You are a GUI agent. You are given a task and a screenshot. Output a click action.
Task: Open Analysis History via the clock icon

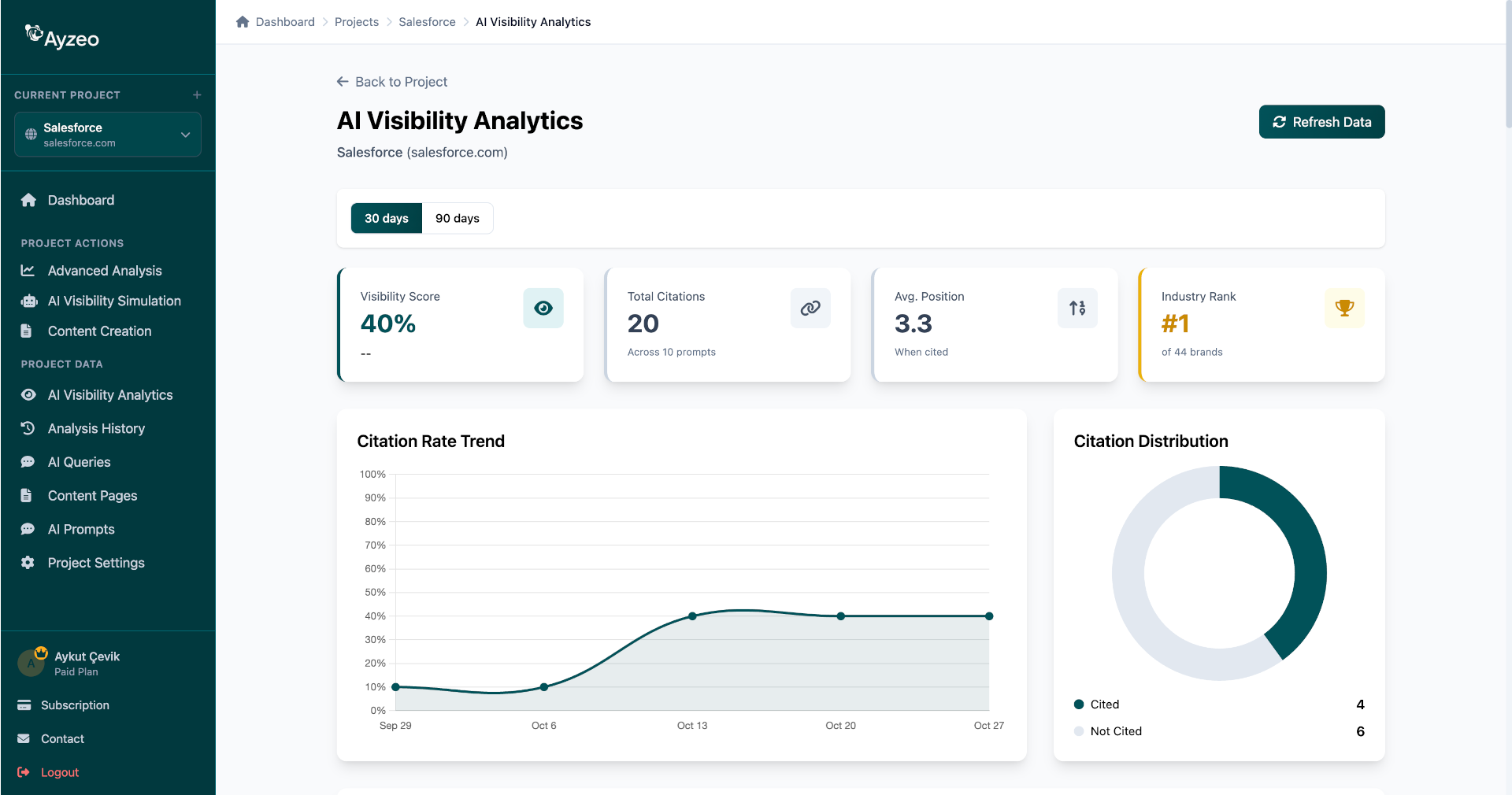point(28,428)
